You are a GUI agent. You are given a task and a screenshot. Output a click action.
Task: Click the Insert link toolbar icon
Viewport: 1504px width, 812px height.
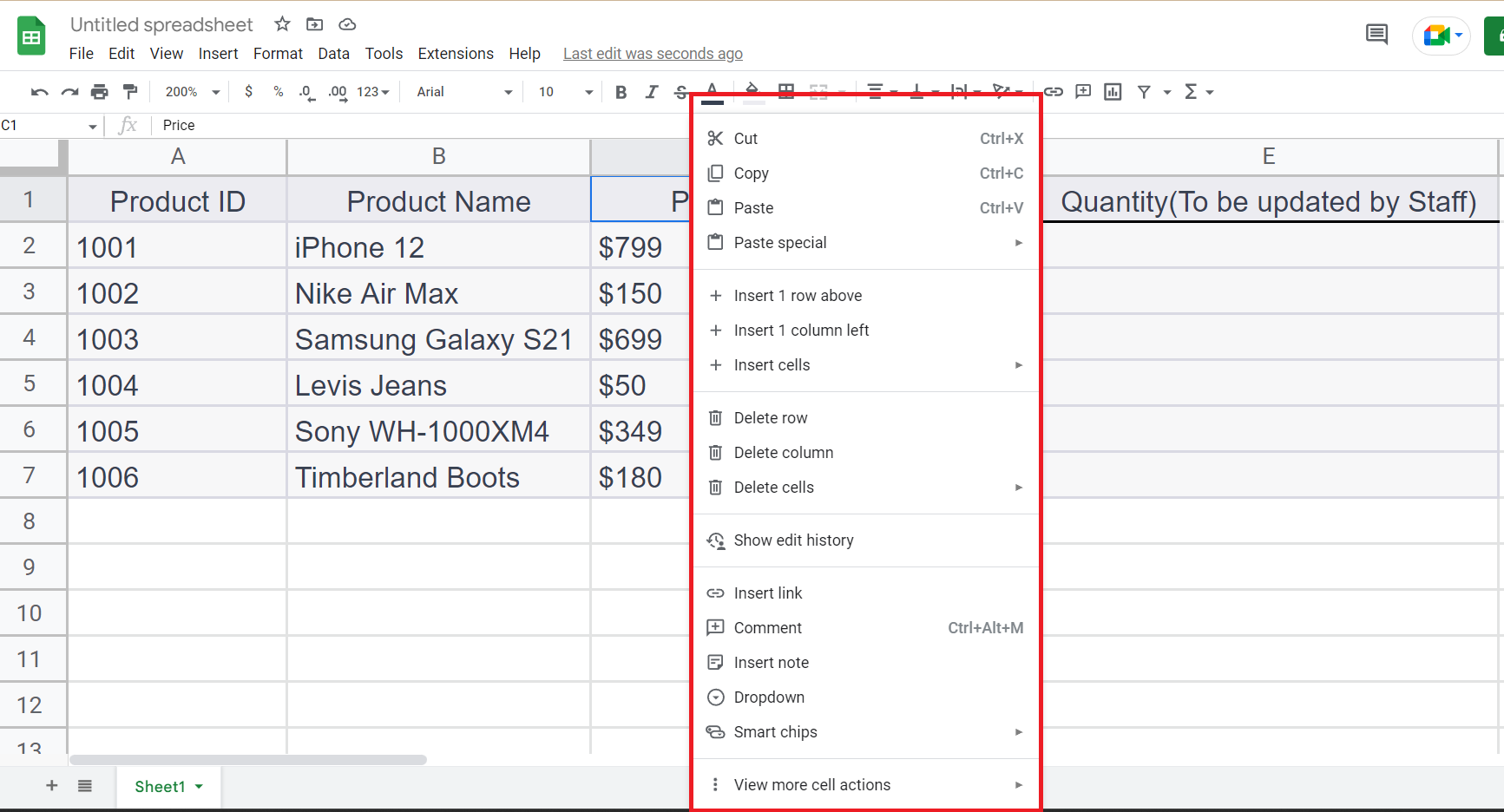click(1054, 92)
